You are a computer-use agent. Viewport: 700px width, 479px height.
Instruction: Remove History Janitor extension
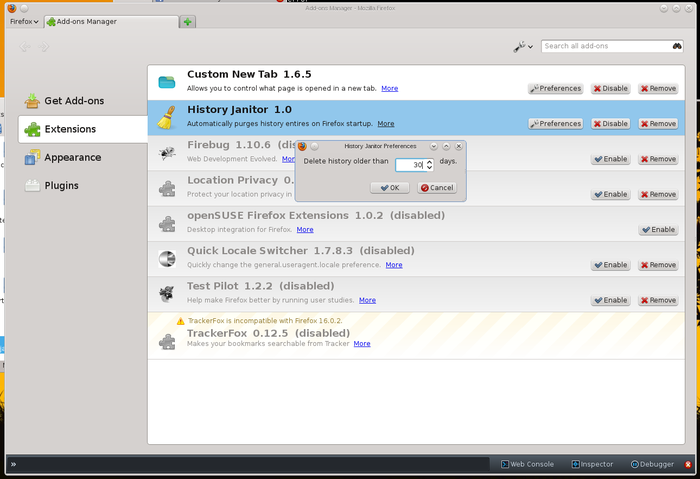pos(658,124)
